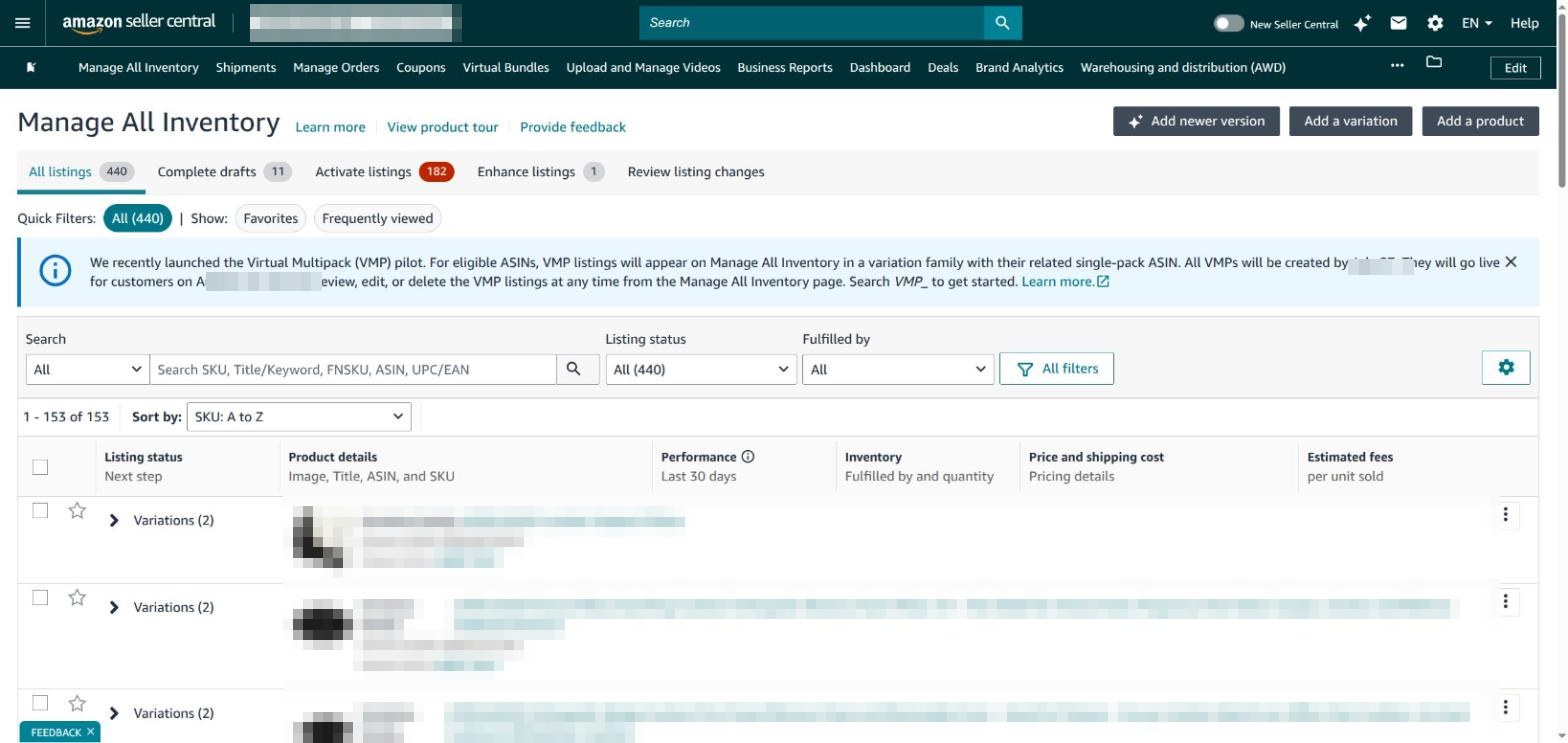Switch to Activate listings tab
This screenshot has width=1568, height=743.
pos(384,171)
